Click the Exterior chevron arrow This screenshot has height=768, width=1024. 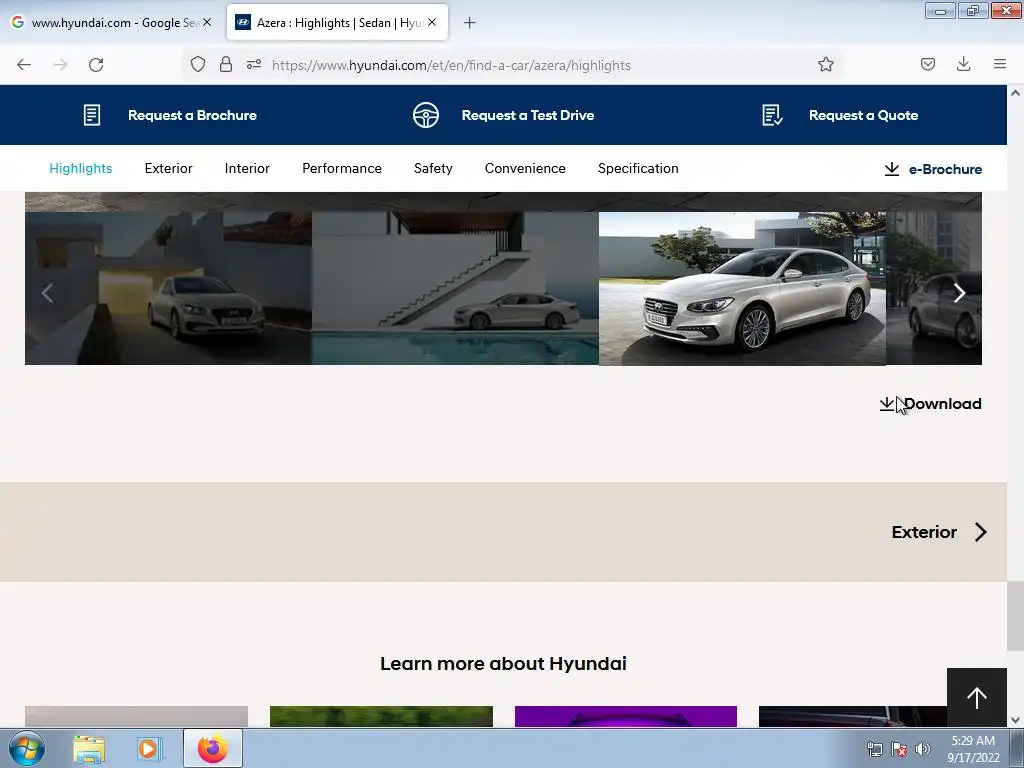[980, 532]
